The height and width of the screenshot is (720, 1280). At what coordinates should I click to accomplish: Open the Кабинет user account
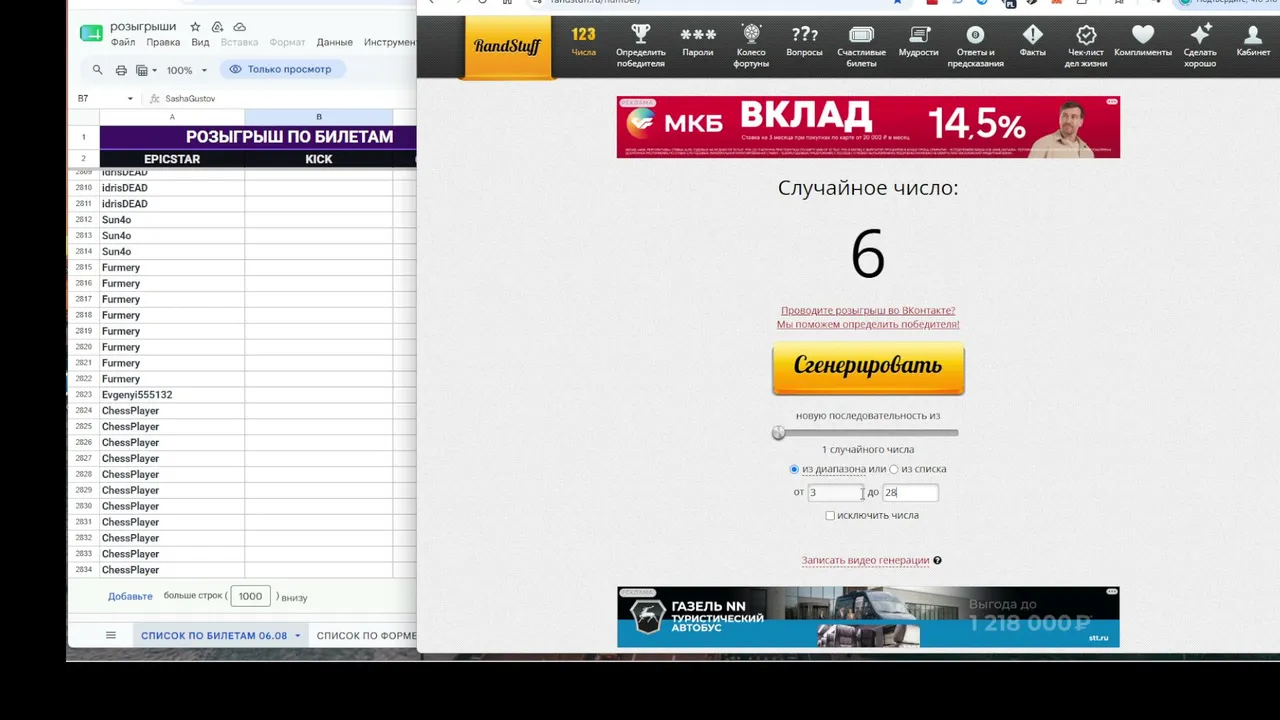pos(1253,43)
